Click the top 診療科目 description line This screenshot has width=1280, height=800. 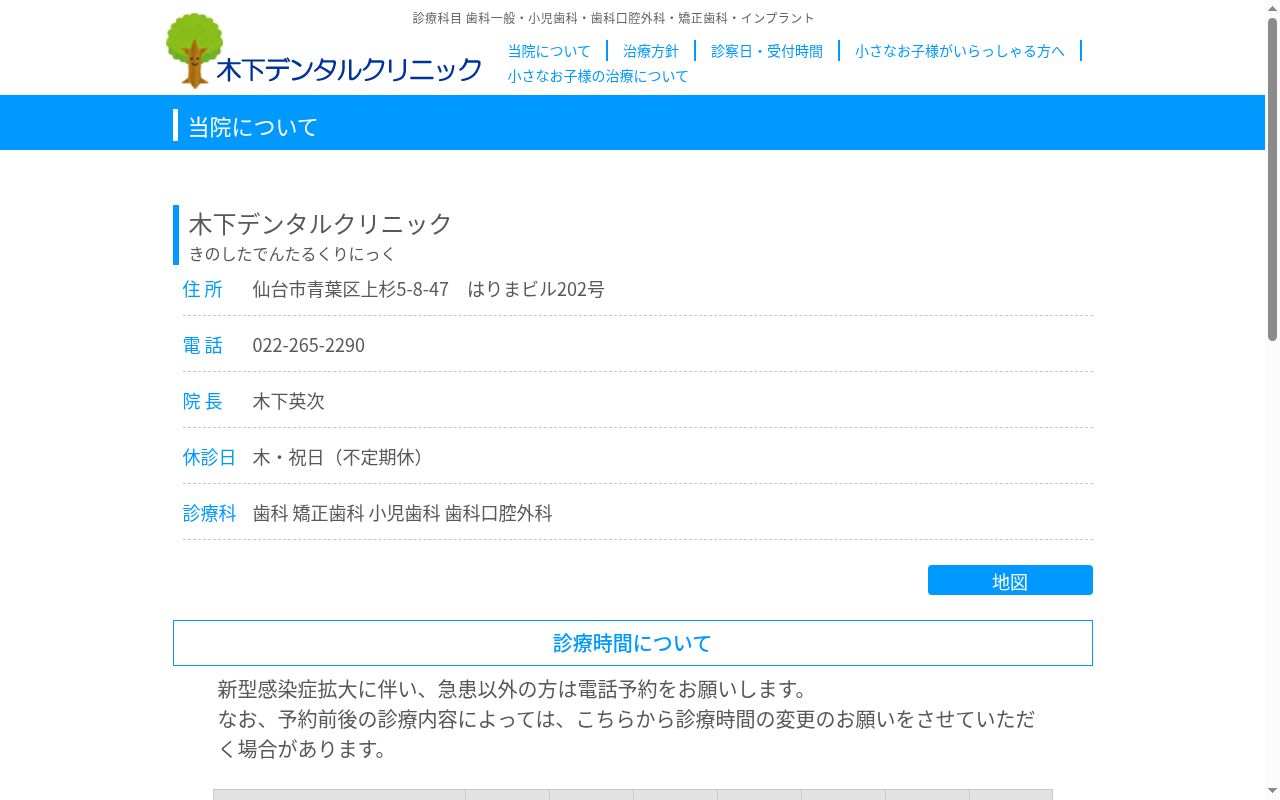pos(613,18)
